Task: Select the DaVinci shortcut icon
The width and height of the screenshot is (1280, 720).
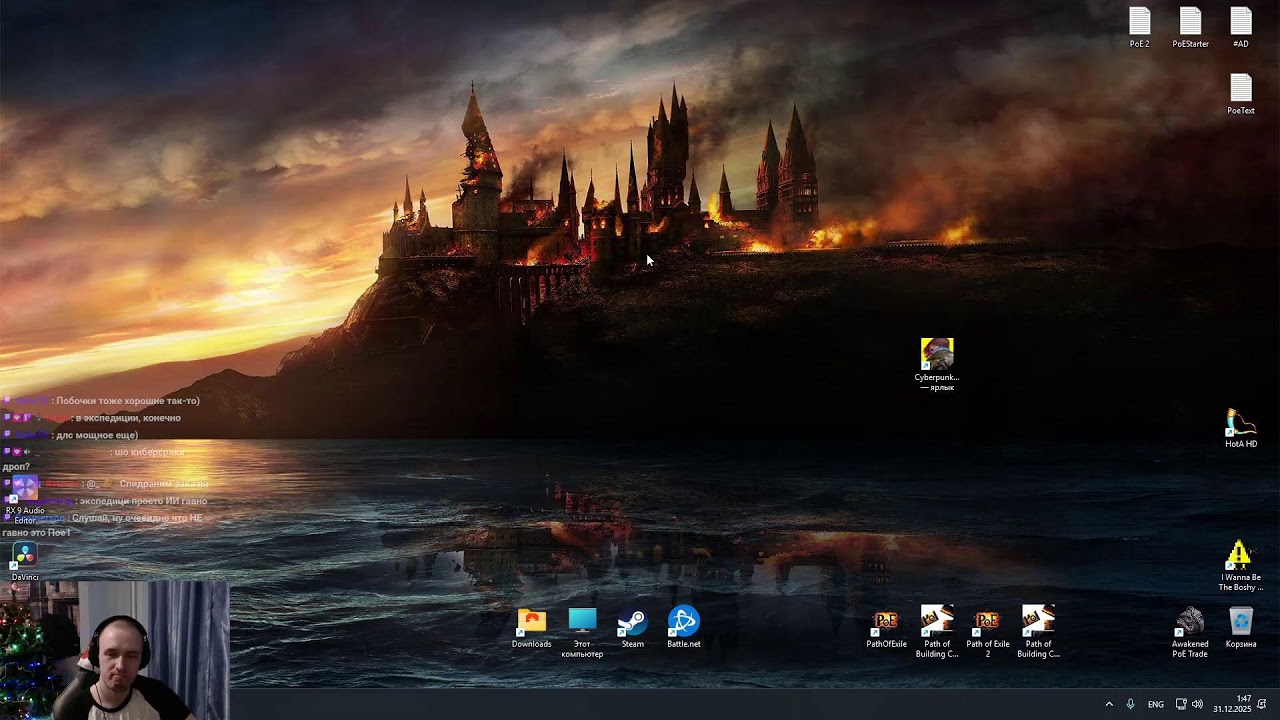Action: tap(25, 562)
